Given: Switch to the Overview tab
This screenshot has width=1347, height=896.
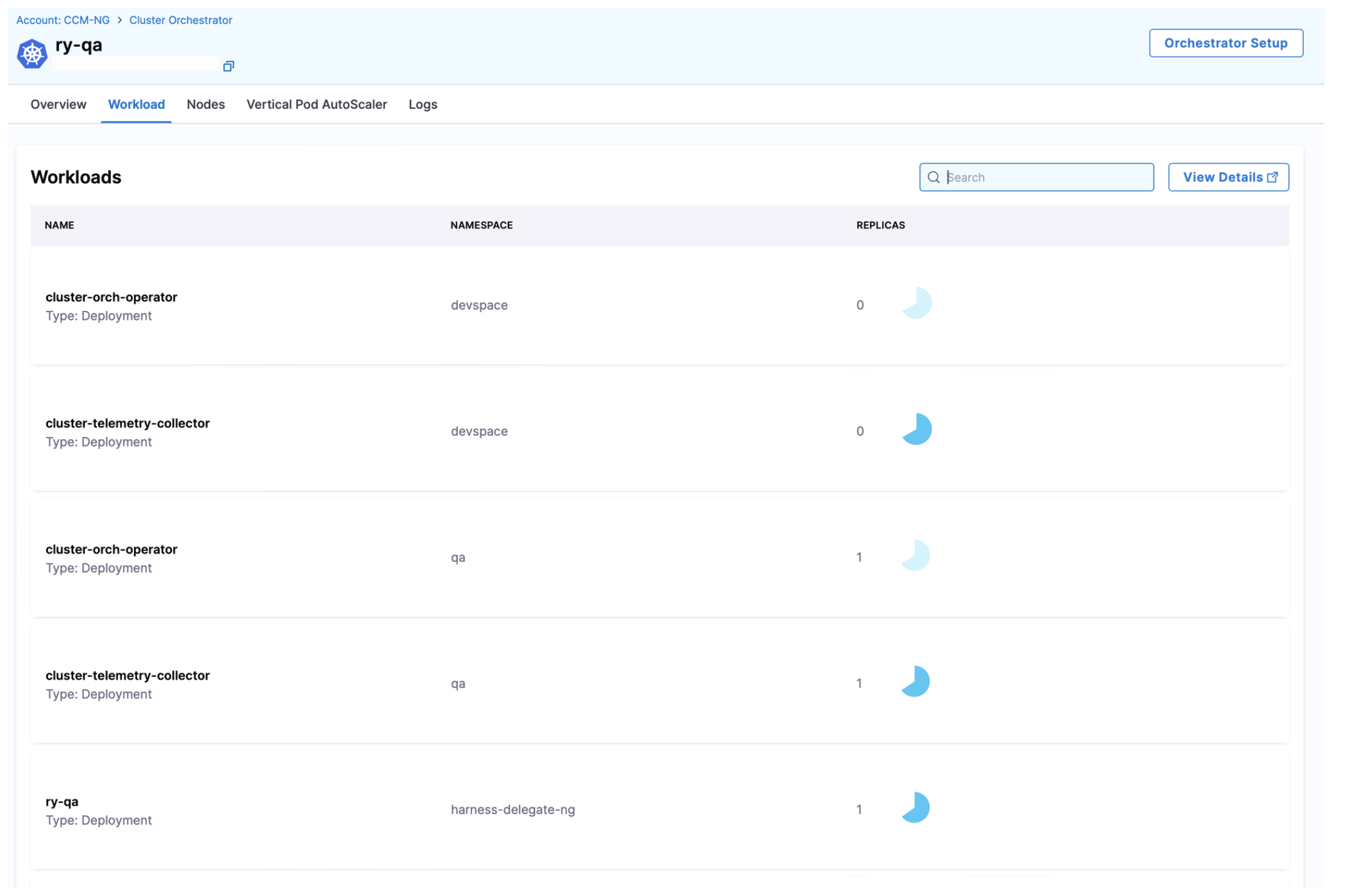Looking at the screenshot, I should coord(58,104).
